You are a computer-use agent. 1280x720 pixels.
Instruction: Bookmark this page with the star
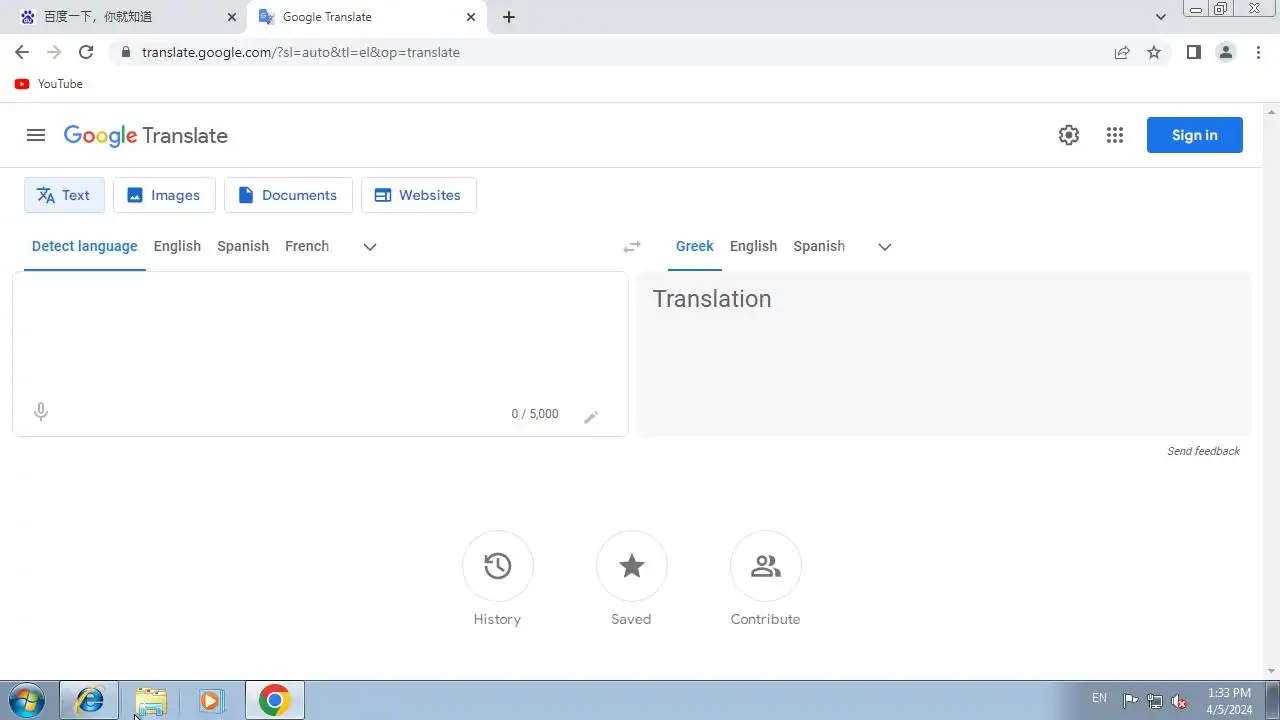[1154, 52]
